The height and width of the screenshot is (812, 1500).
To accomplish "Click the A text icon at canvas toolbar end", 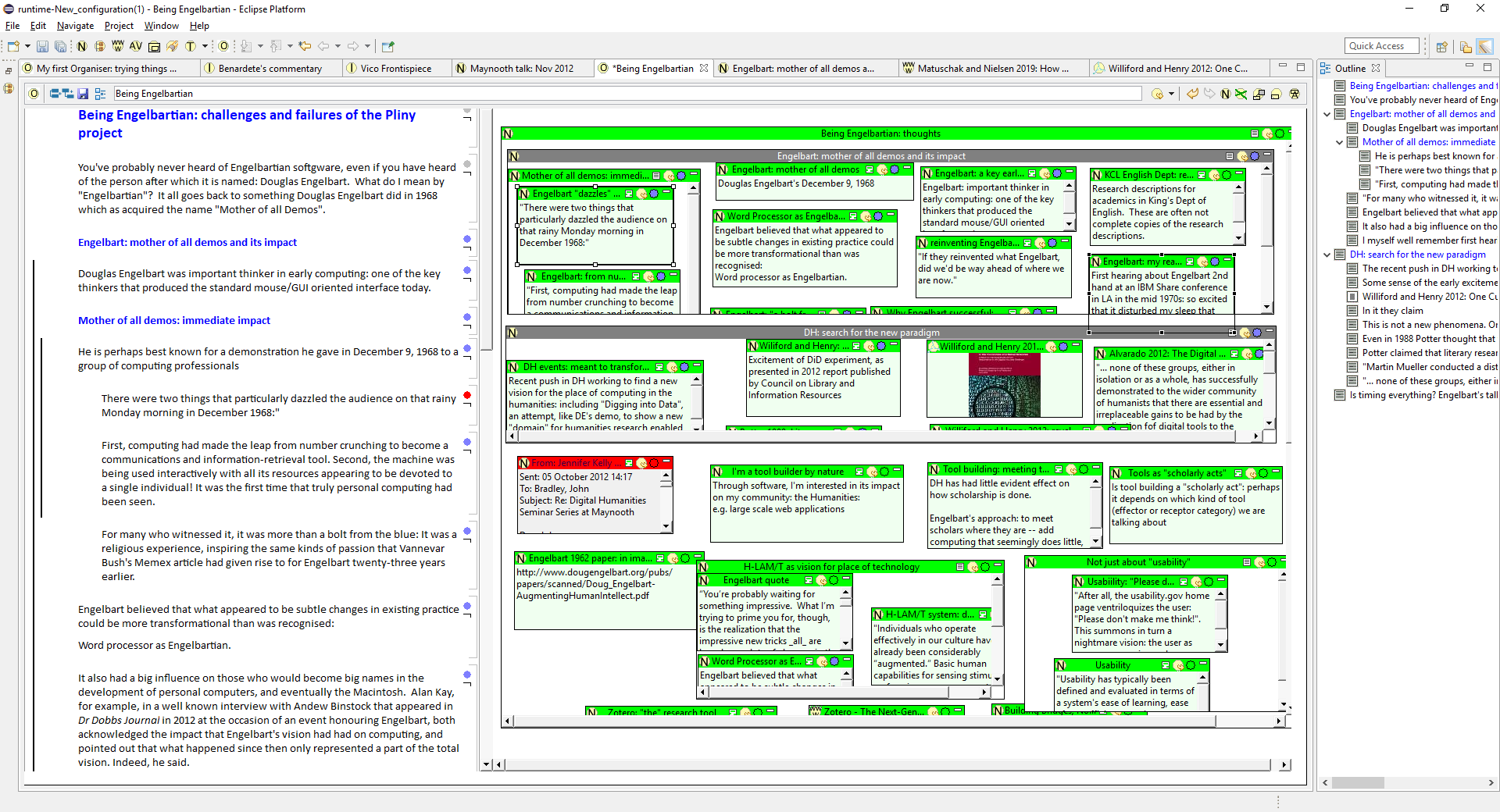I will pyautogui.click(x=1295, y=94).
